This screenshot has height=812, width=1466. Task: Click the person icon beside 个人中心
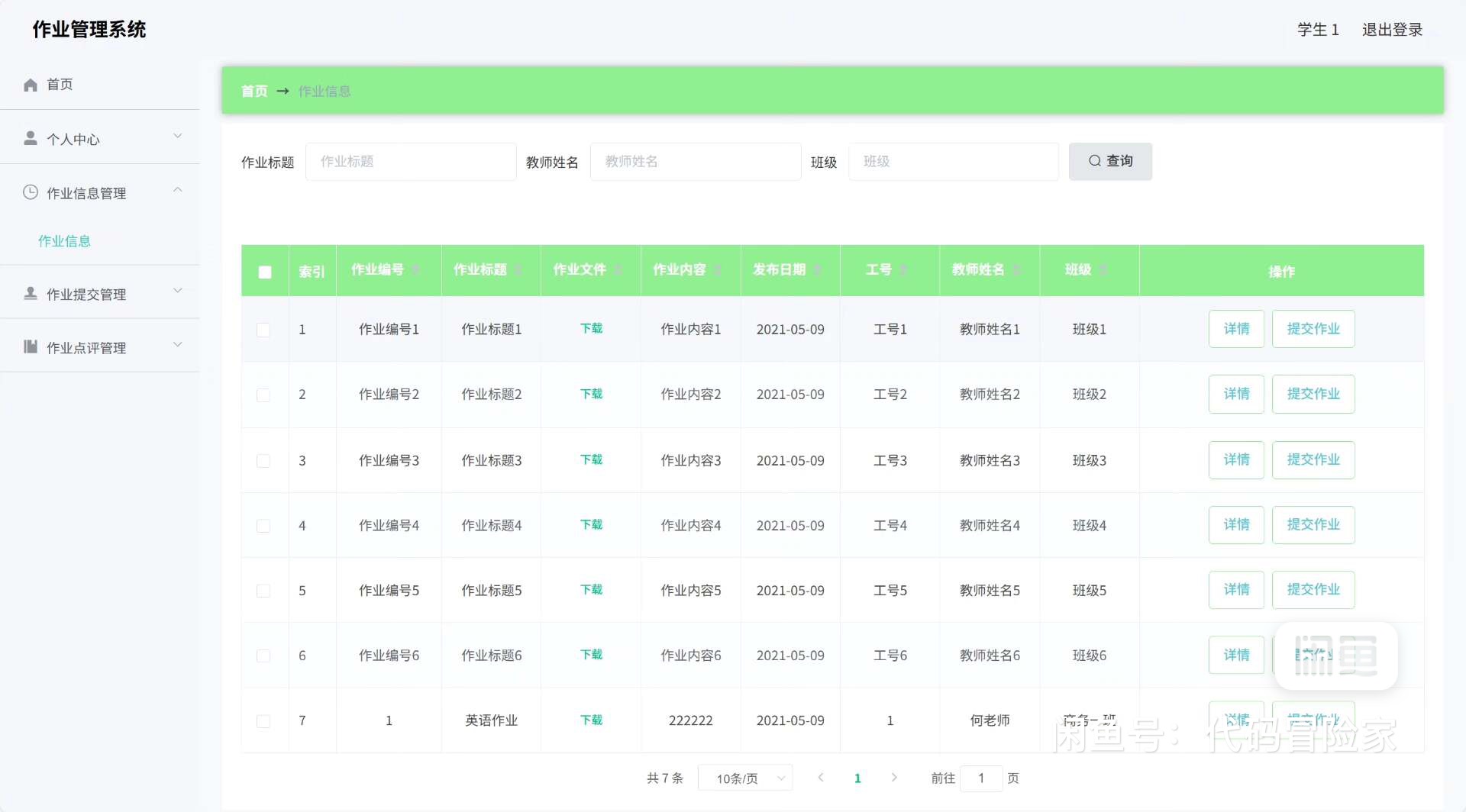click(x=31, y=138)
